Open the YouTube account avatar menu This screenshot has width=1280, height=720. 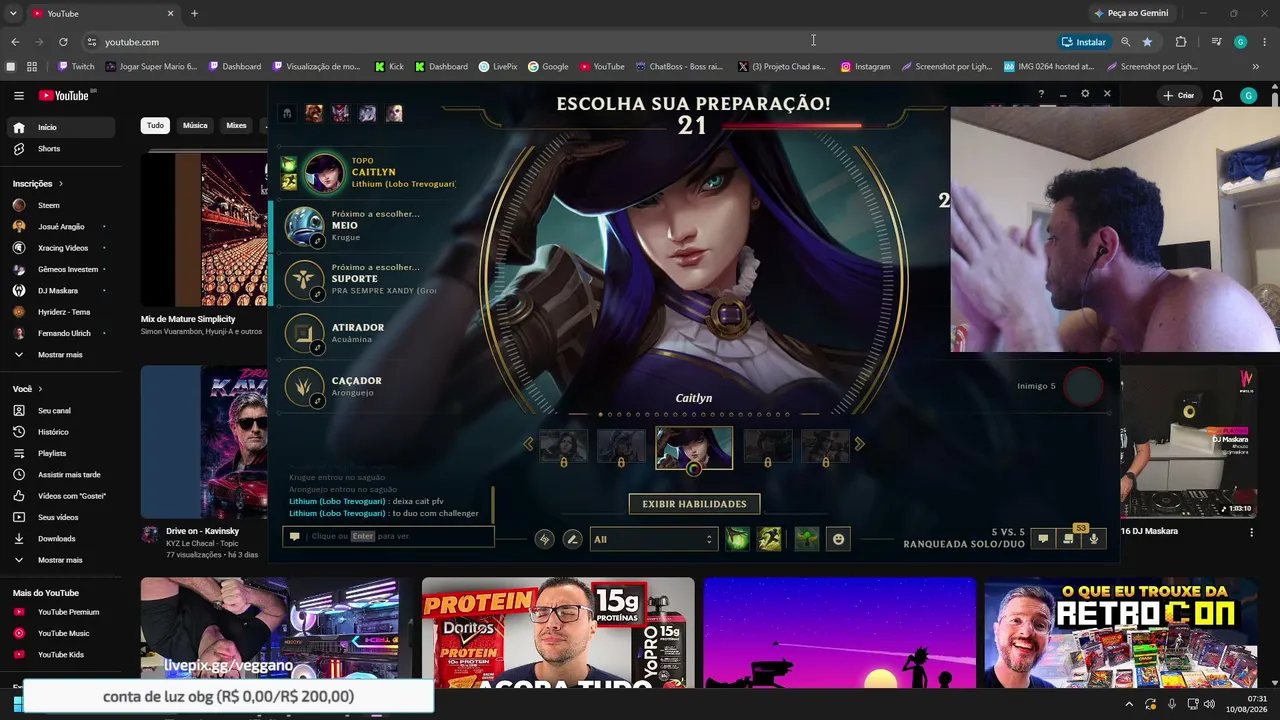click(1248, 96)
